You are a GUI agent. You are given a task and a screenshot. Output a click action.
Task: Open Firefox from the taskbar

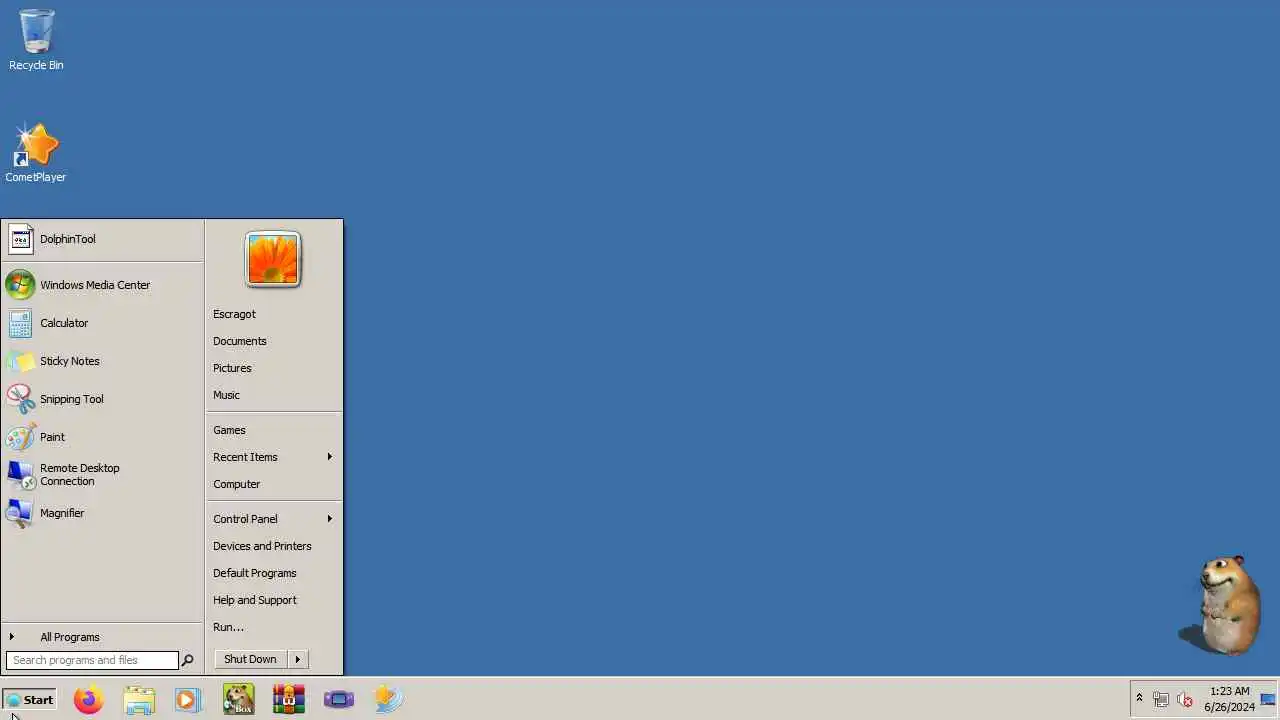[89, 699]
